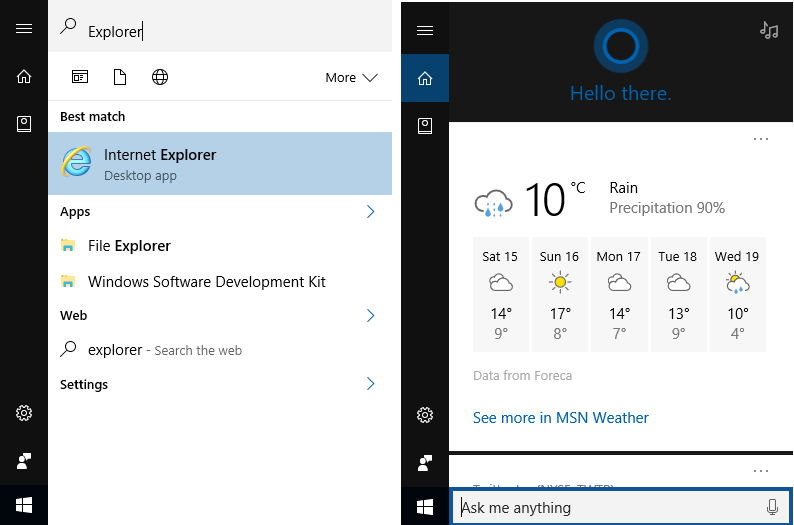Select Mon 17 forecast tile
Image resolution: width=794 pixels, height=525 pixels.
pos(619,294)
